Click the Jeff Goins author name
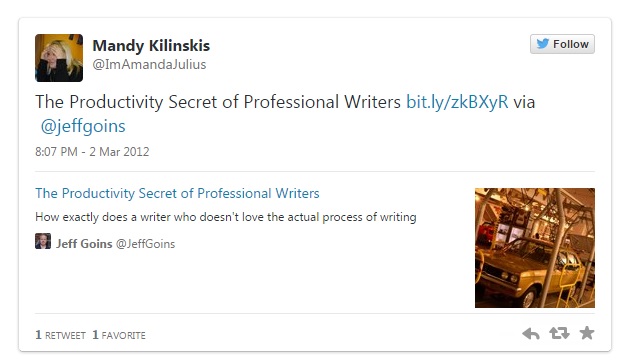 (x=84, y=244)
